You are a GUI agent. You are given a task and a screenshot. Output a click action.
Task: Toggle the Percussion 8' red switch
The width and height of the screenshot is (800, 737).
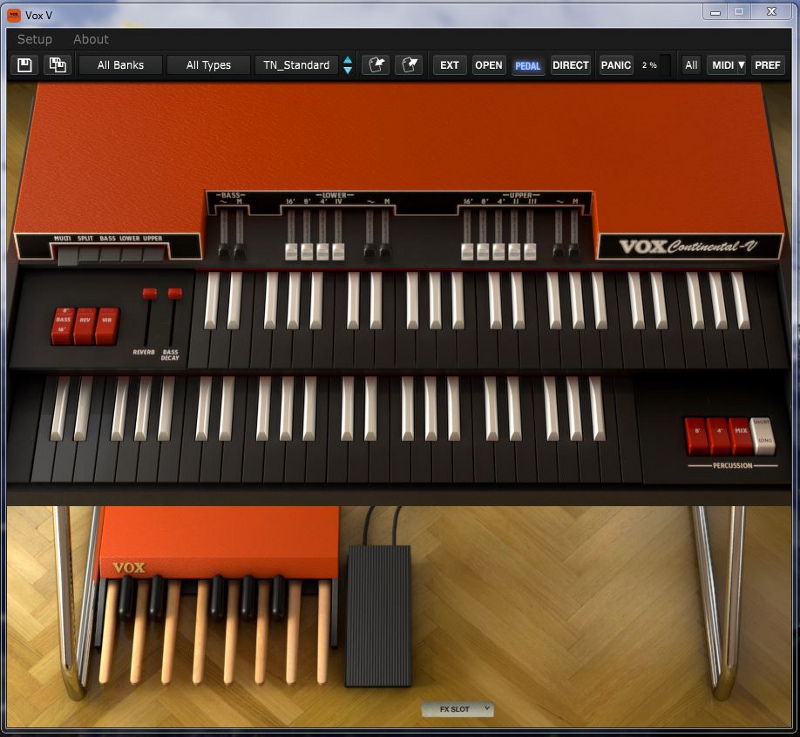coord(697,436)
